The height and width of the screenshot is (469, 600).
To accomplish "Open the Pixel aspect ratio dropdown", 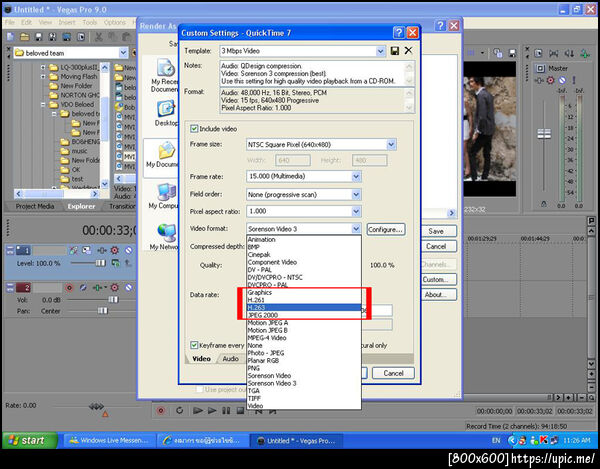I will (356, 211).
